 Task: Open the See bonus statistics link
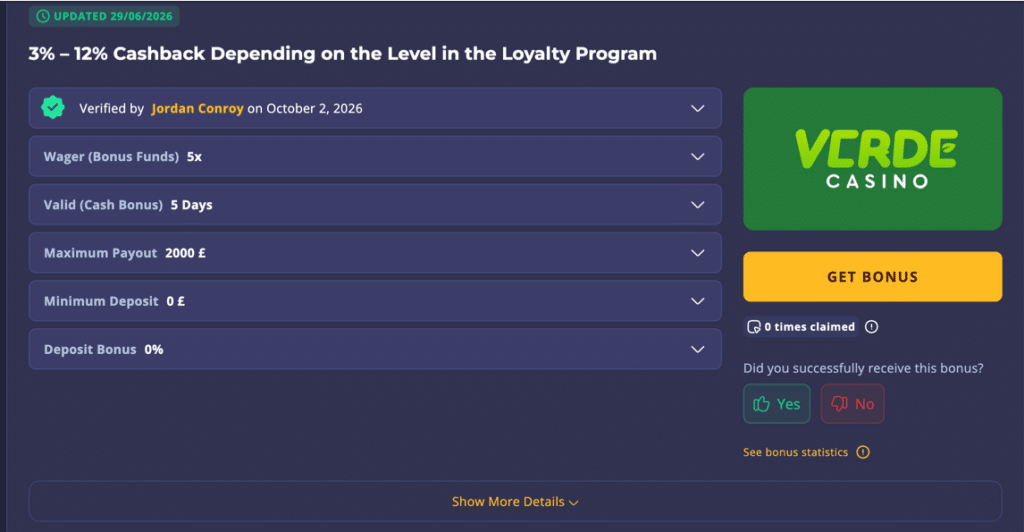coord(795,452)
